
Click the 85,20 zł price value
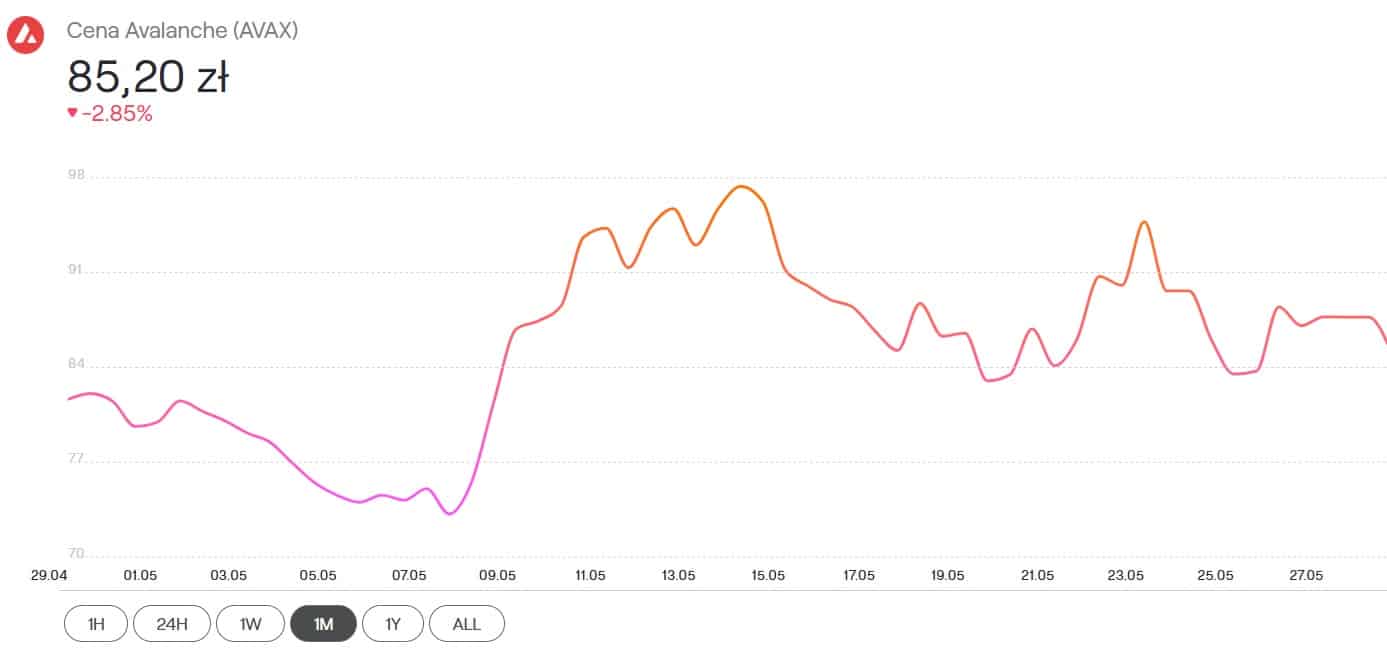(x=148, y=76)
